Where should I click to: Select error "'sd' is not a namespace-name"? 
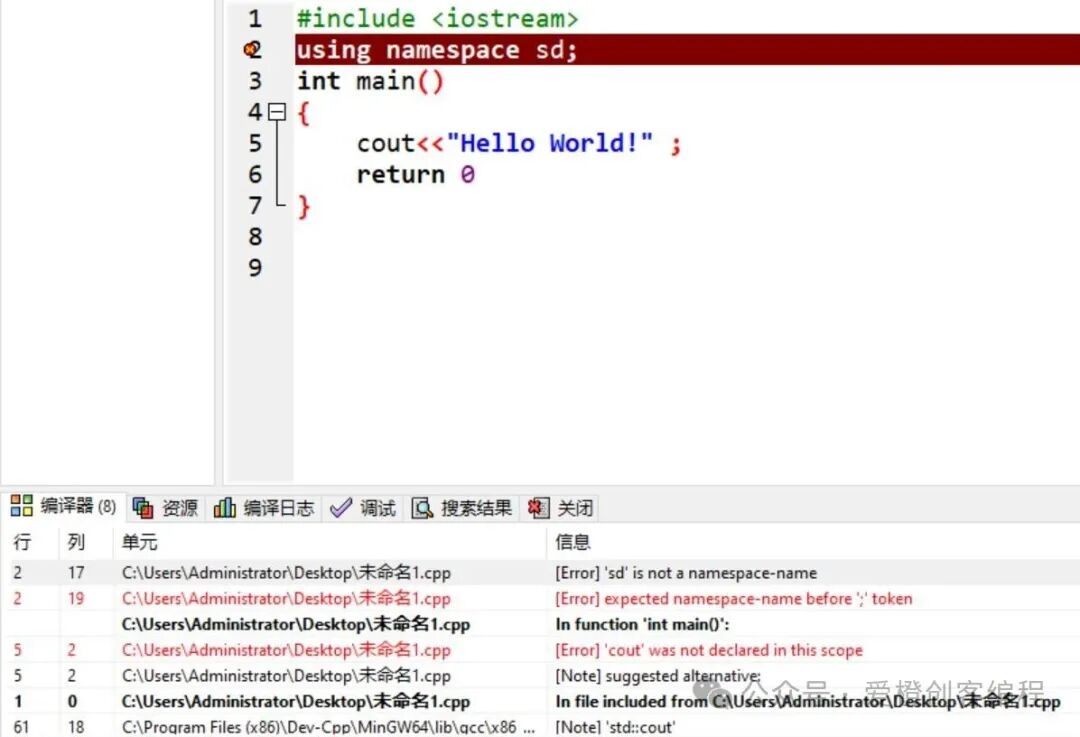click(x=686, y=573)
